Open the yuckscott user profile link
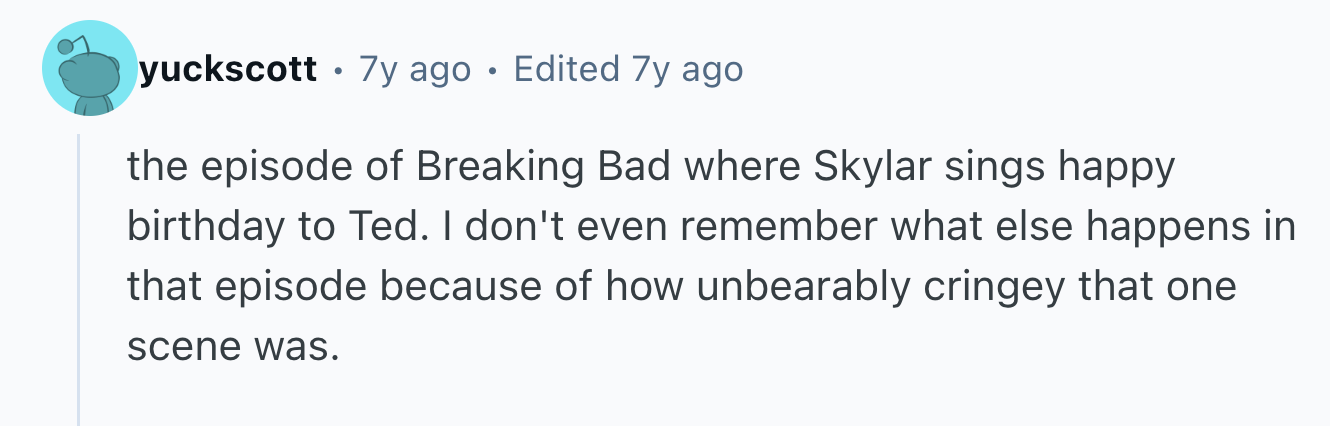 point(228,69)
